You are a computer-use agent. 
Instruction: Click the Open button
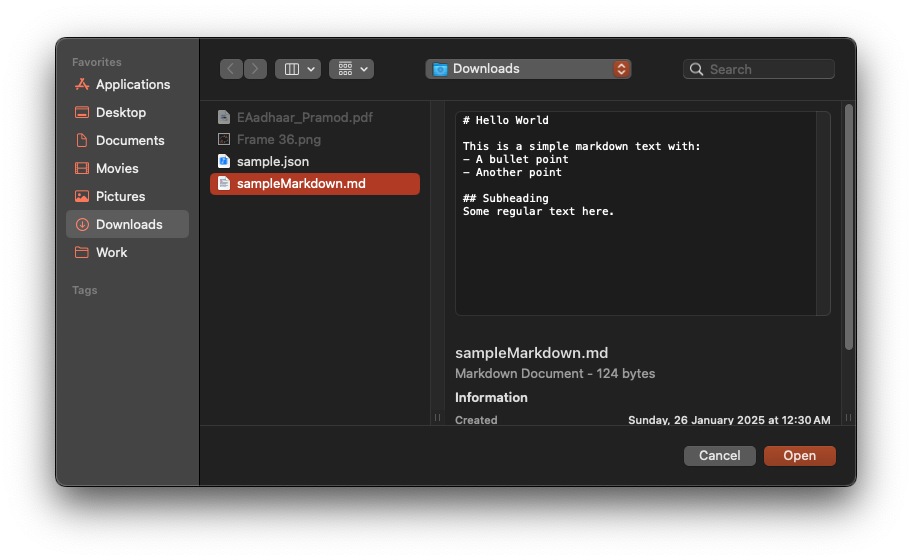pyautogui.click(x=800, y=455)
